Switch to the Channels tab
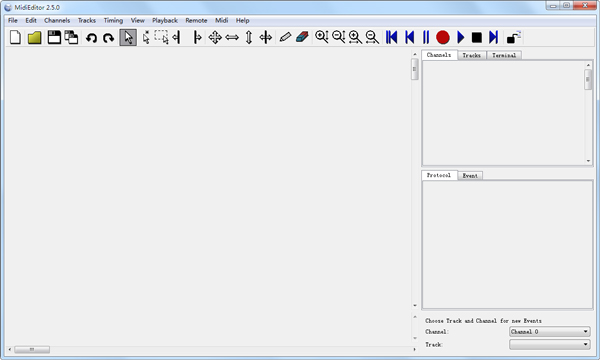 (439, 55)
